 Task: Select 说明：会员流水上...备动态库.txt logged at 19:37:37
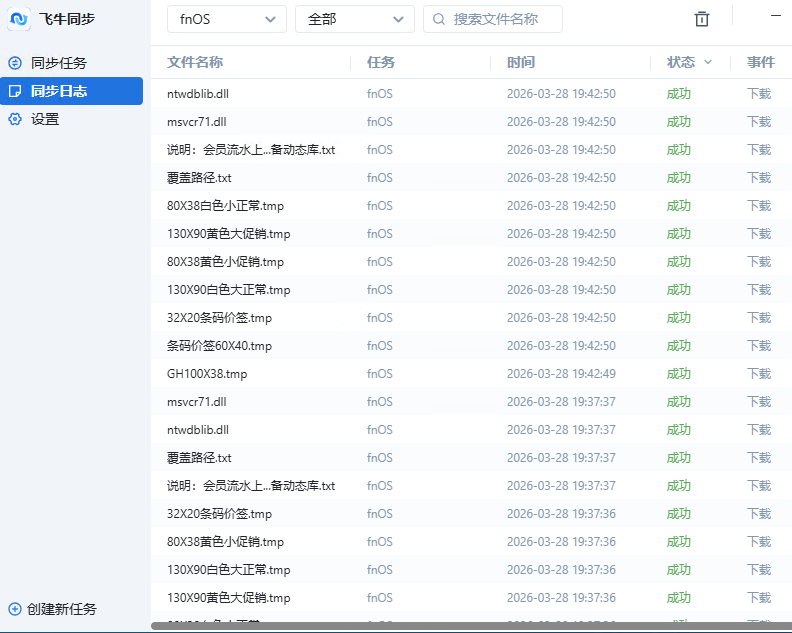[251, 486]
